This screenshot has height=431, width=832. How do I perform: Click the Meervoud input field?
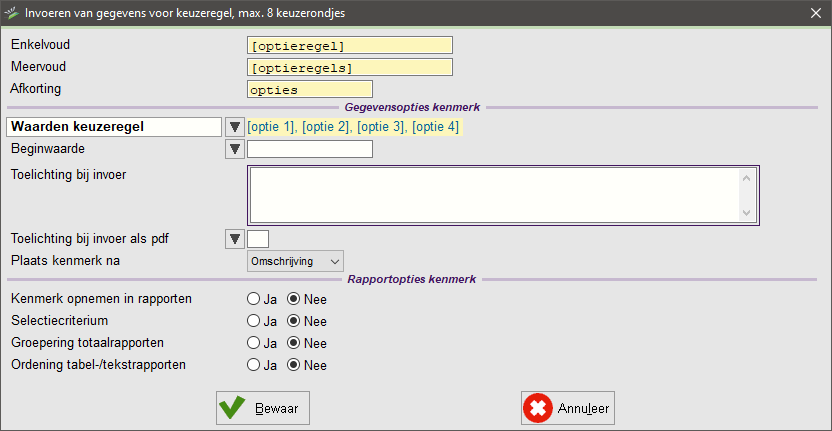(349, 67)
